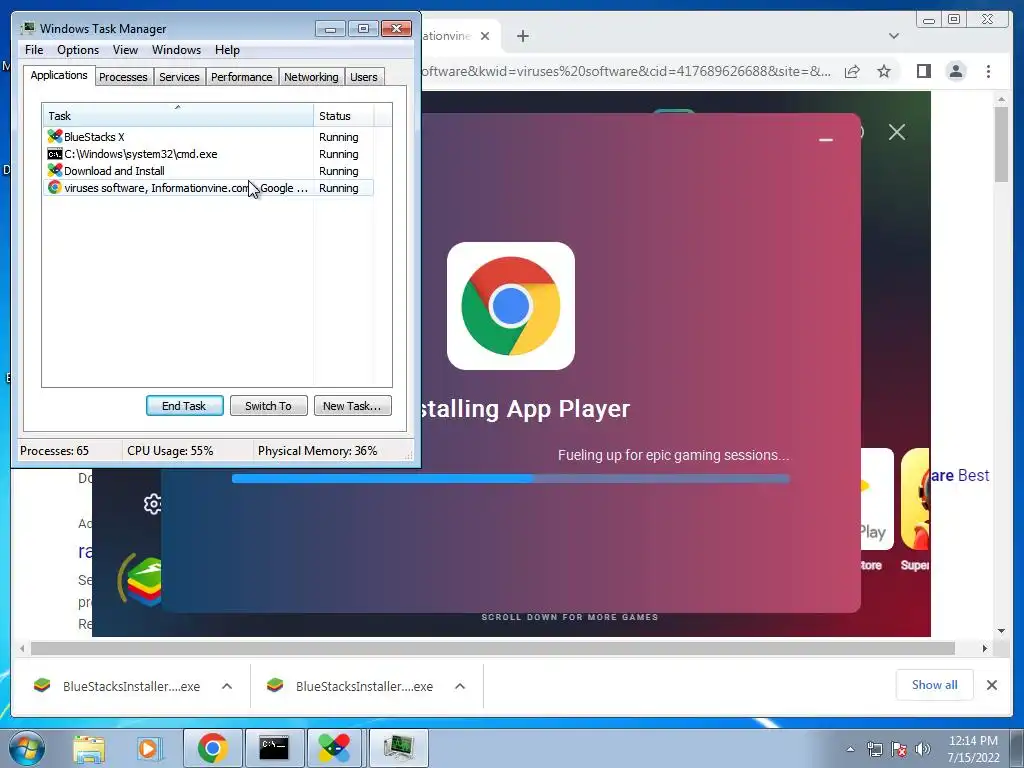Bookmark this page with the star icon
The image size is (1024, 768).
point(884,71)
